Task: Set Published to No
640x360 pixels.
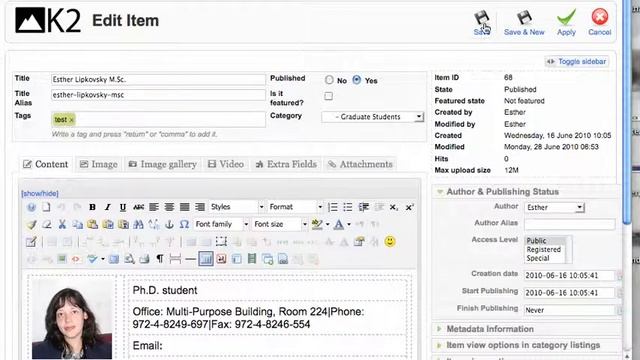Action: coord(329,80)
